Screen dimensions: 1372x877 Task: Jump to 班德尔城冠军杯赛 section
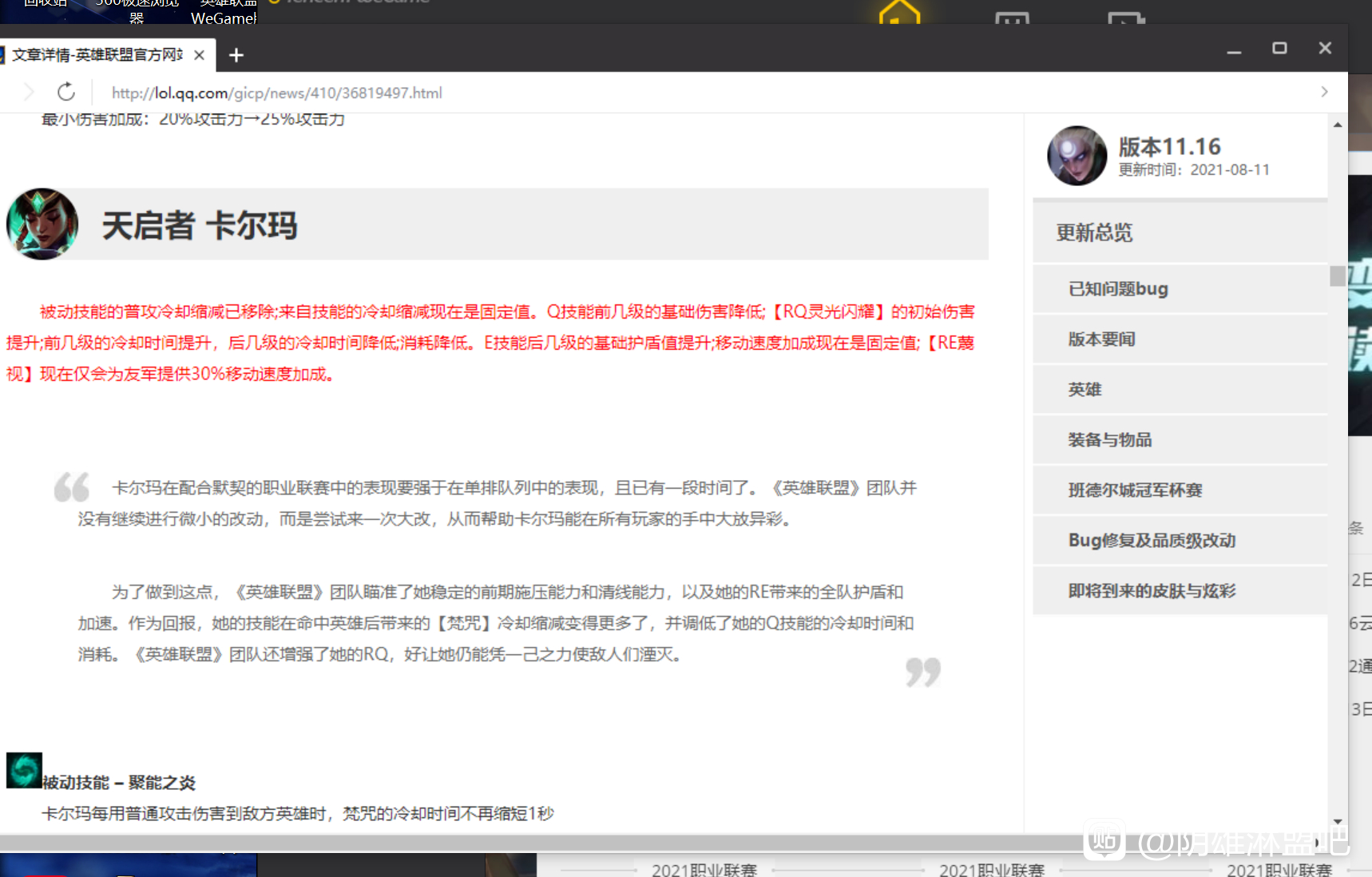1180,490
